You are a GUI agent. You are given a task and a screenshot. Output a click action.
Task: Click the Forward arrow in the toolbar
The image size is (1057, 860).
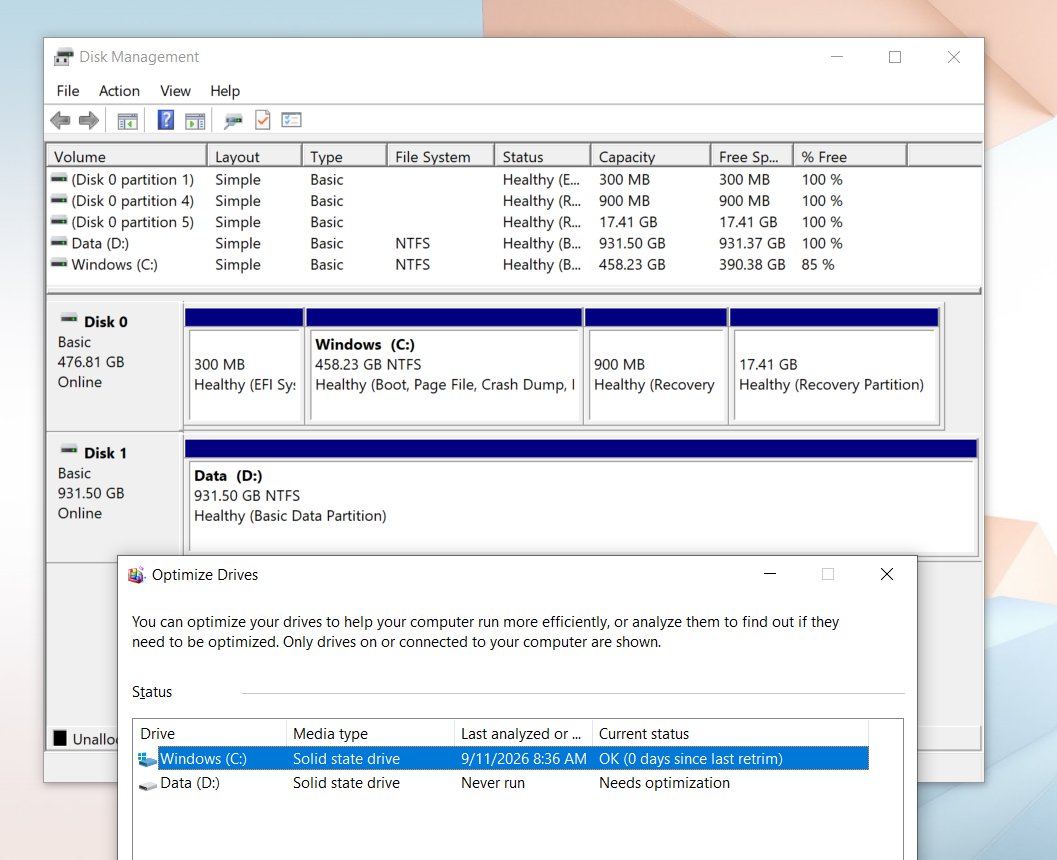pos(89,121)
